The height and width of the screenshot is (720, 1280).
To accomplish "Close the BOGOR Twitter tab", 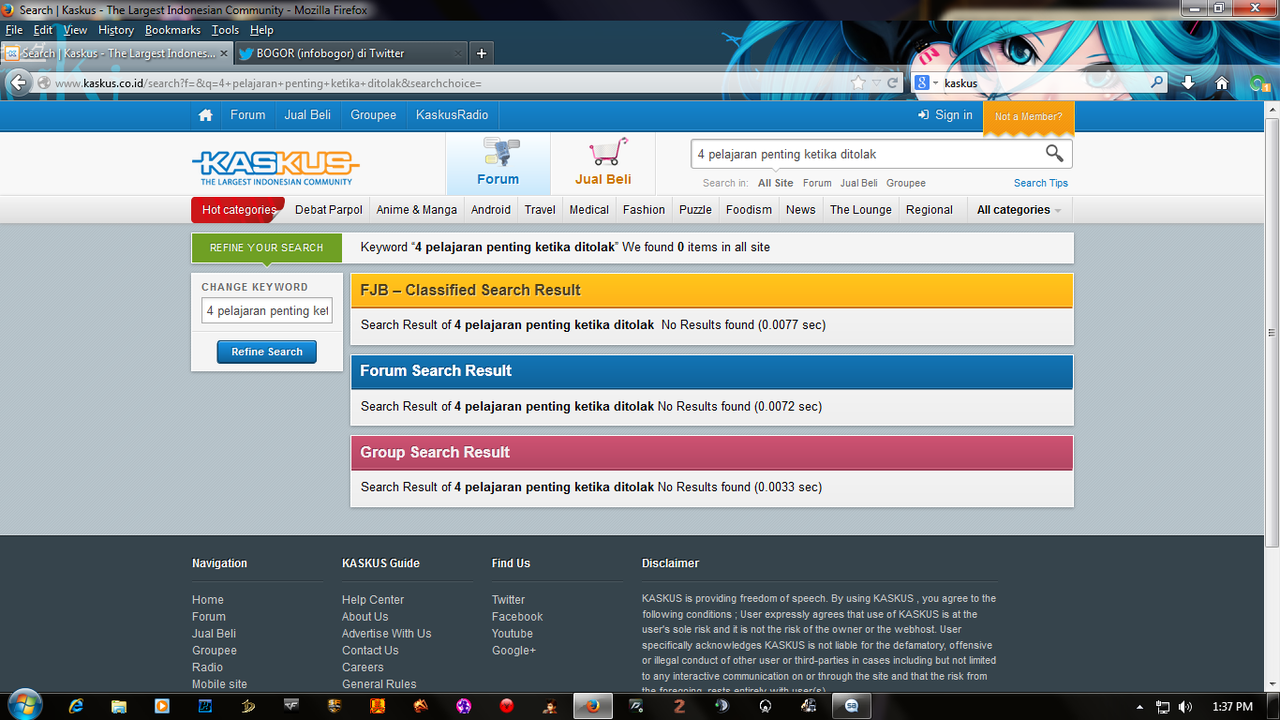I will [457, 53].
